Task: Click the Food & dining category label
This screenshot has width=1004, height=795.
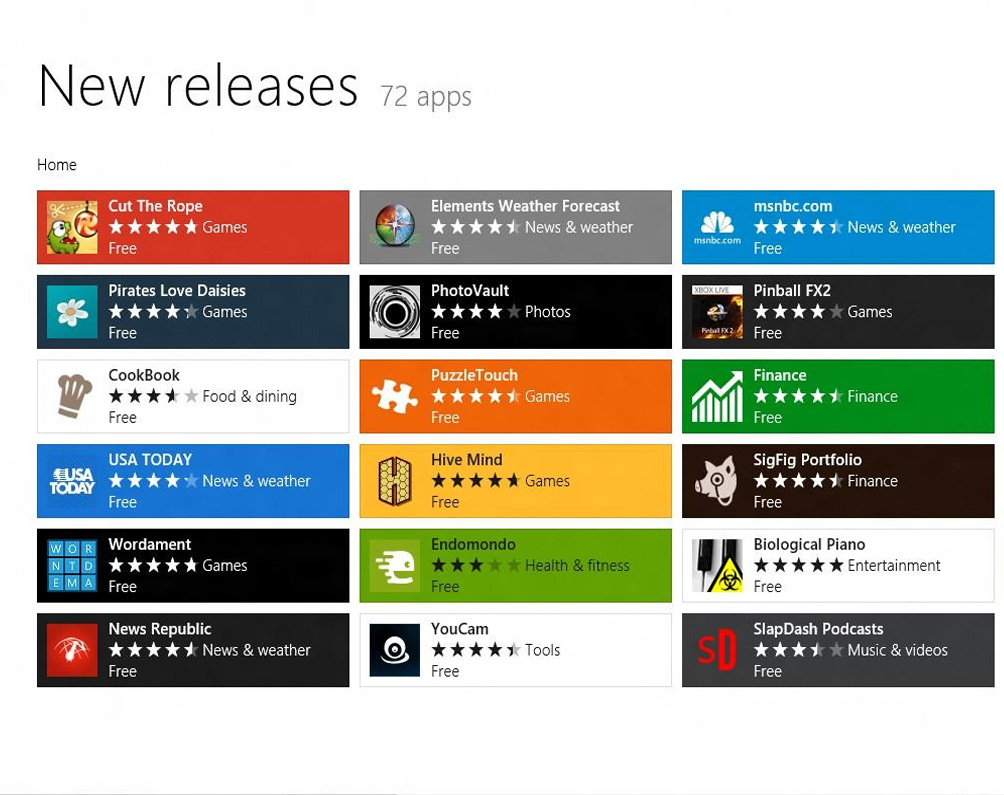Action: point(250,396)
